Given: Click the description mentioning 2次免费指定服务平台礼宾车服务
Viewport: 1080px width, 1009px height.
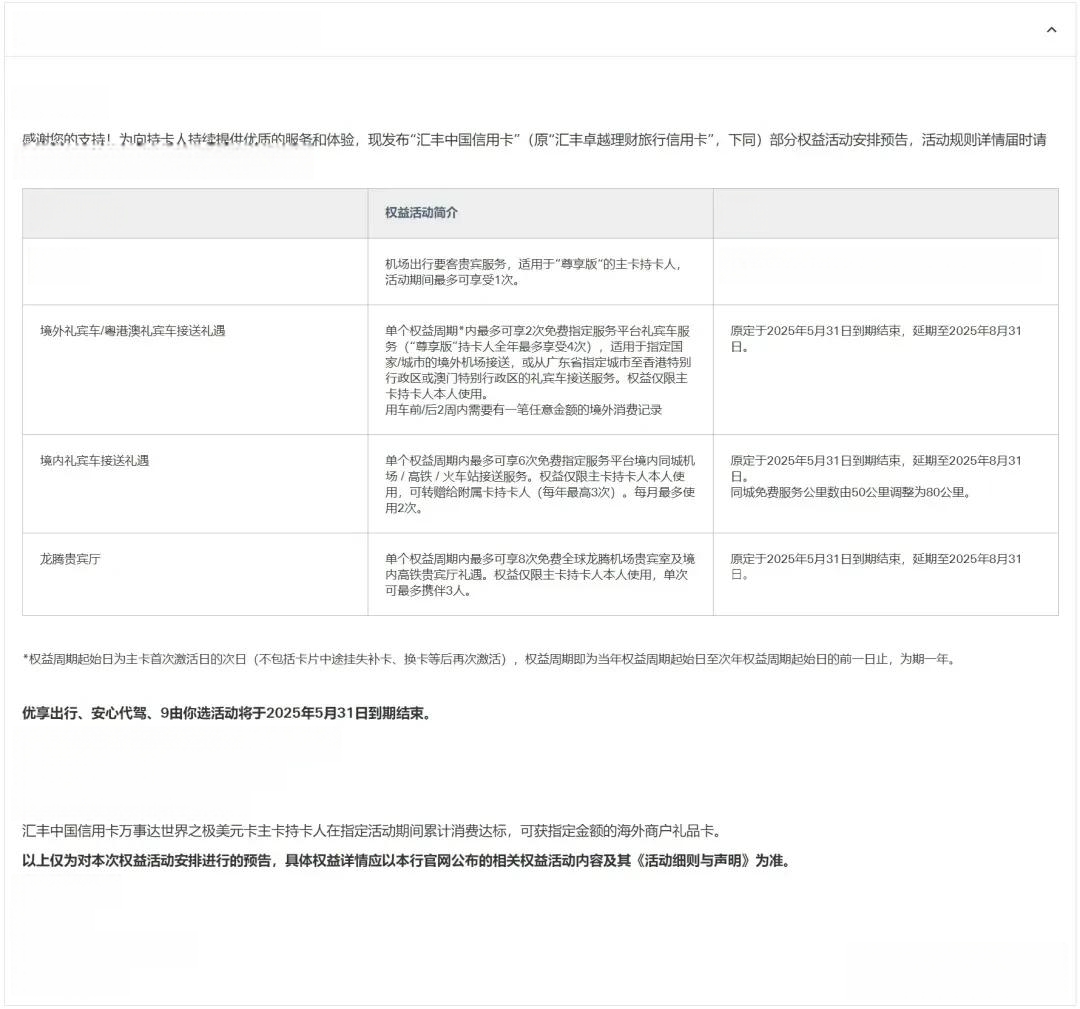Looking at the screenshot, I should 539,371.
